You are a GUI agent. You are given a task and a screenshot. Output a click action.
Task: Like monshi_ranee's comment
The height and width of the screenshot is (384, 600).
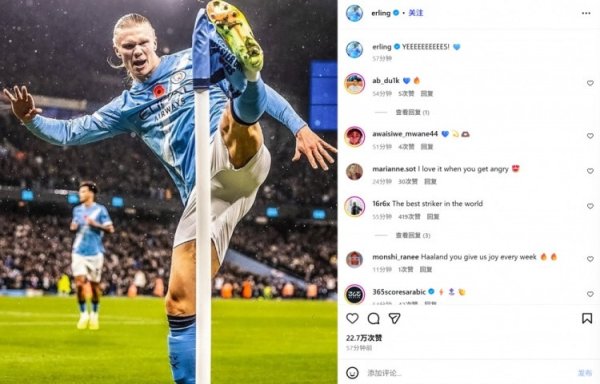590,259
